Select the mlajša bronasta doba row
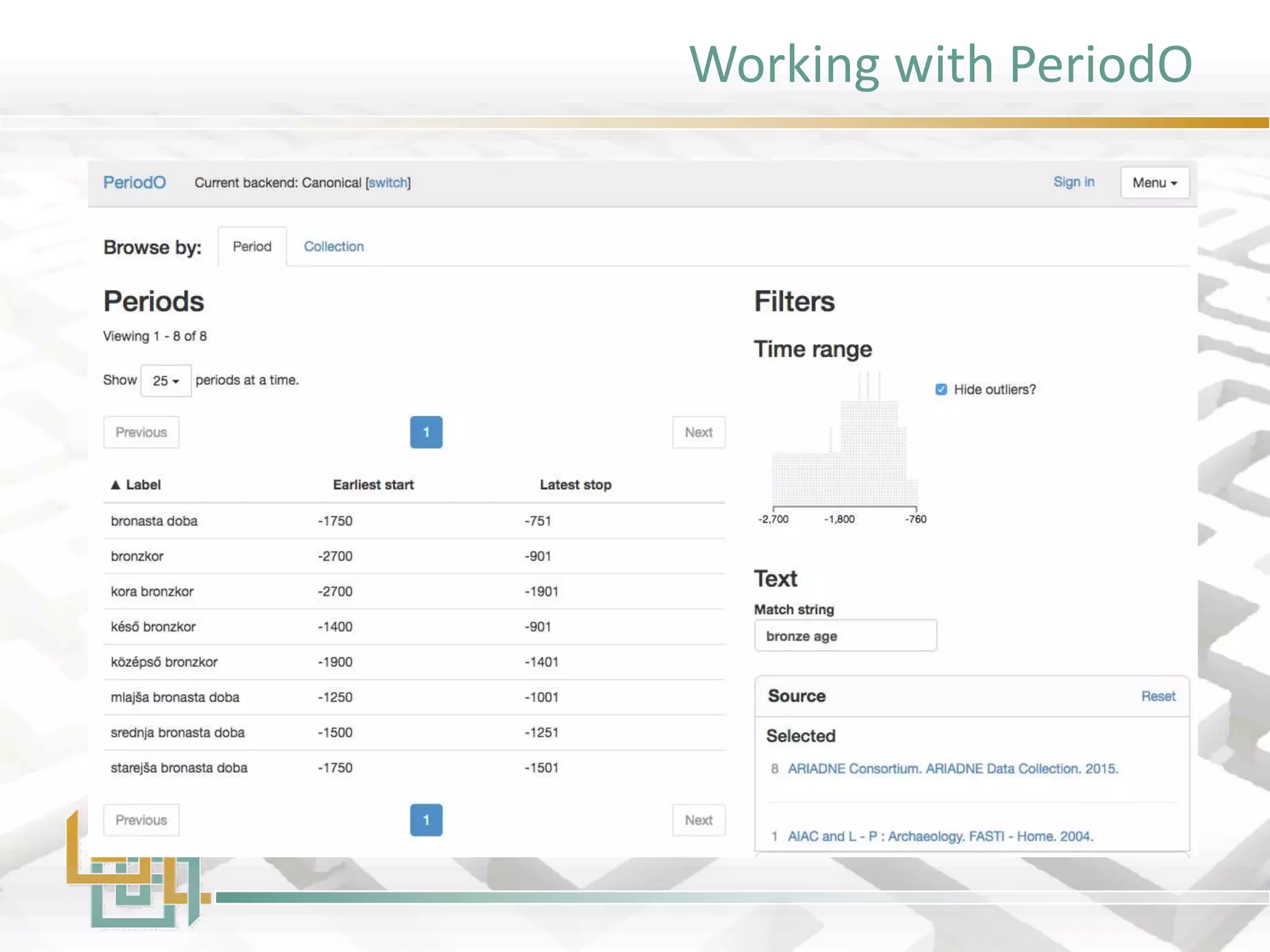The height and width of the screenshot is (952, 1270). pyautogui.click(x=414, y=697)
